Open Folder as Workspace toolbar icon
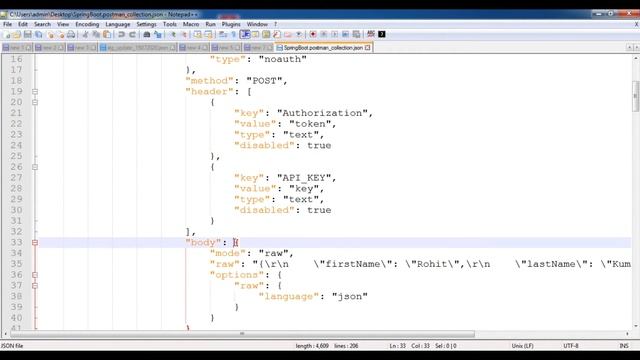 coord(288,34)
